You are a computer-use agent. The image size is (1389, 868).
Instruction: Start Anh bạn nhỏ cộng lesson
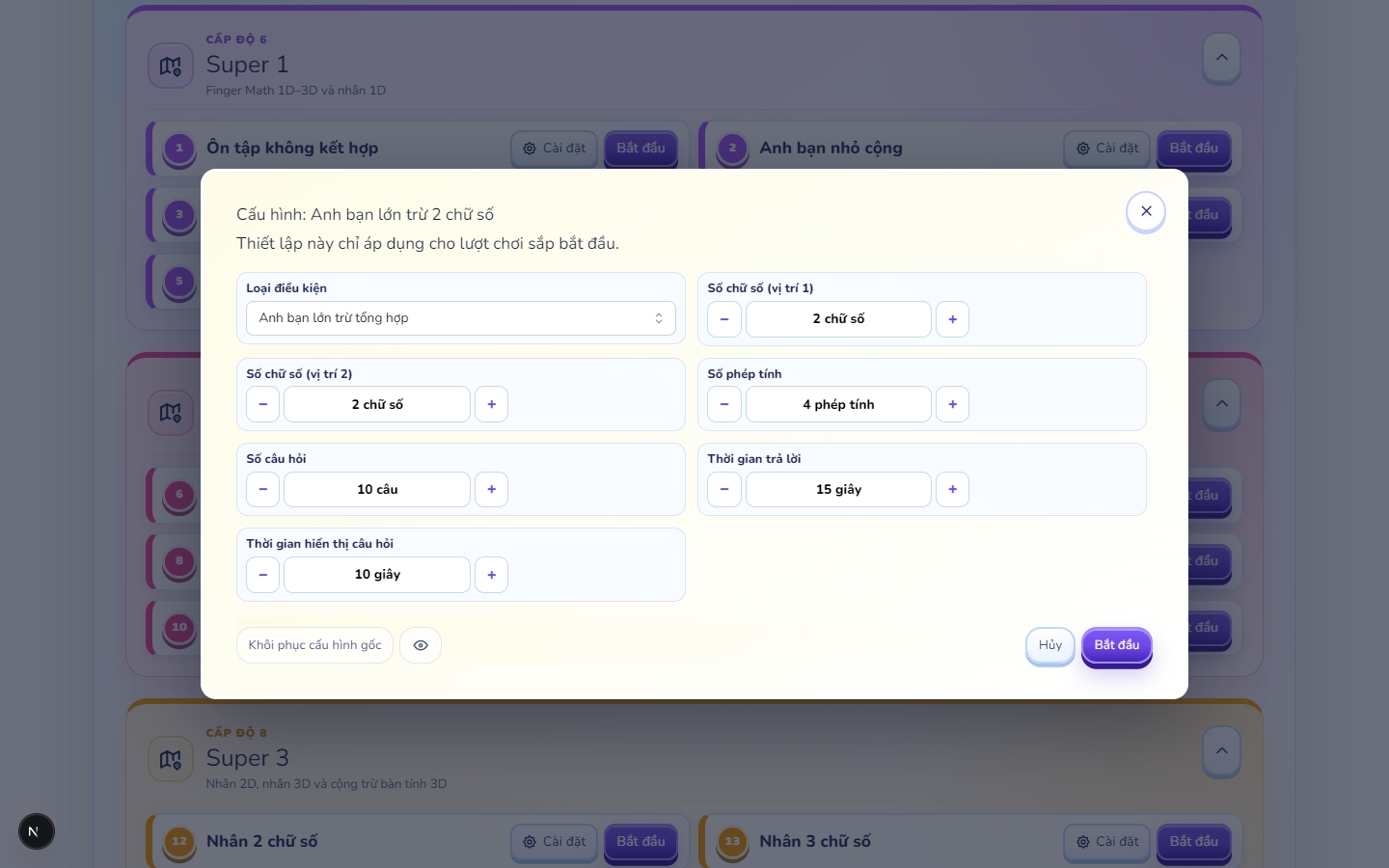(1194, 149)
